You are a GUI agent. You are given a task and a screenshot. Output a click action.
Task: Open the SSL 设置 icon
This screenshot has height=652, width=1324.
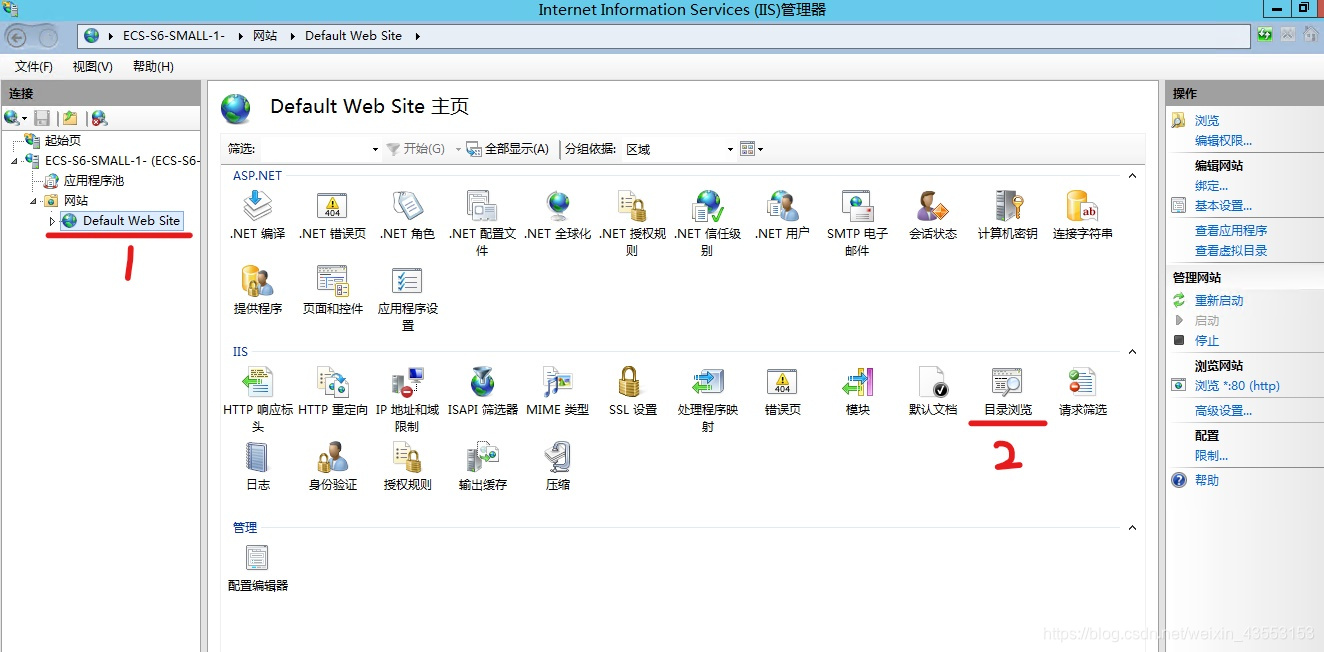click(x=632, y=384)
